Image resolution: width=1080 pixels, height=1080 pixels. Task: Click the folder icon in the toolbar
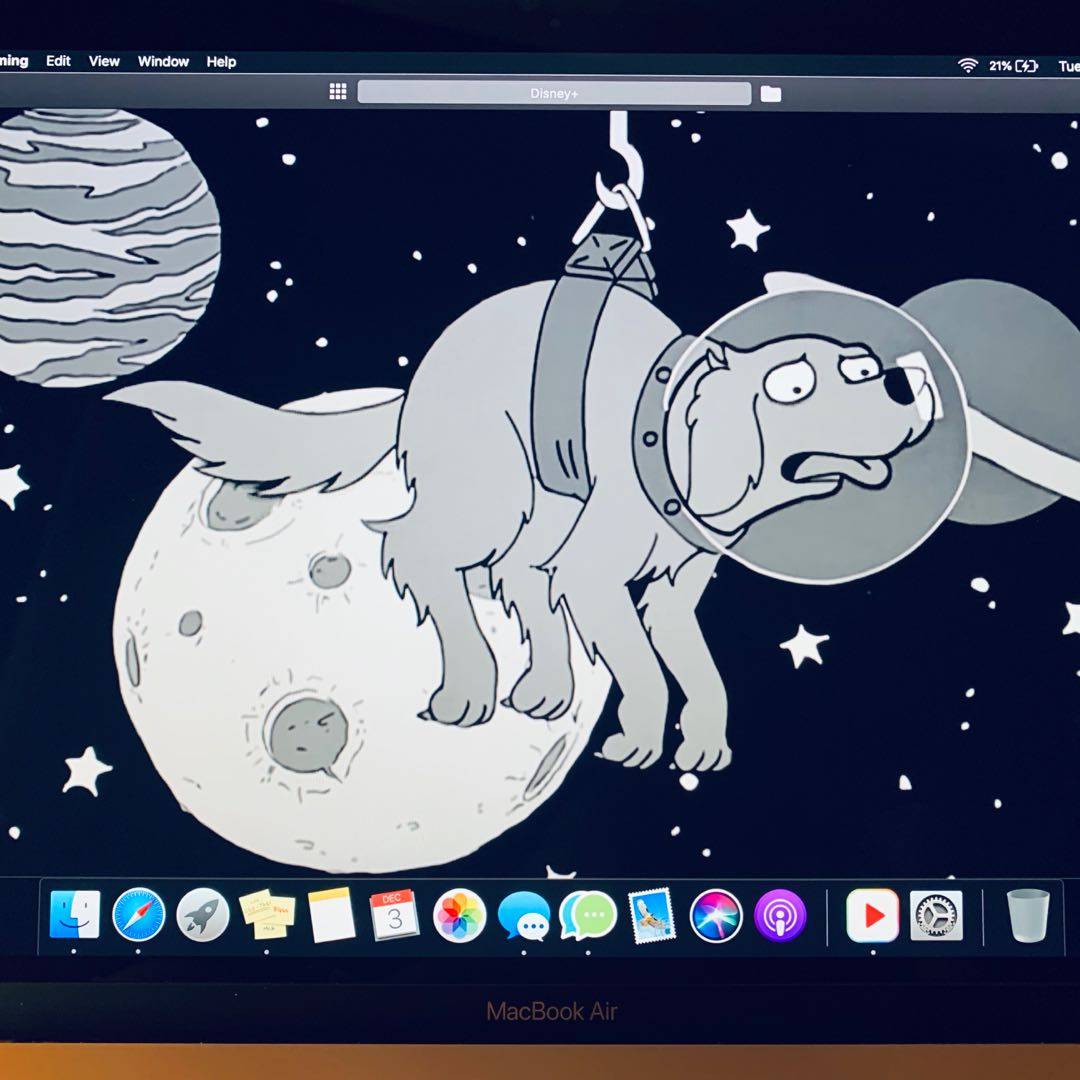[x=770, y=94]
